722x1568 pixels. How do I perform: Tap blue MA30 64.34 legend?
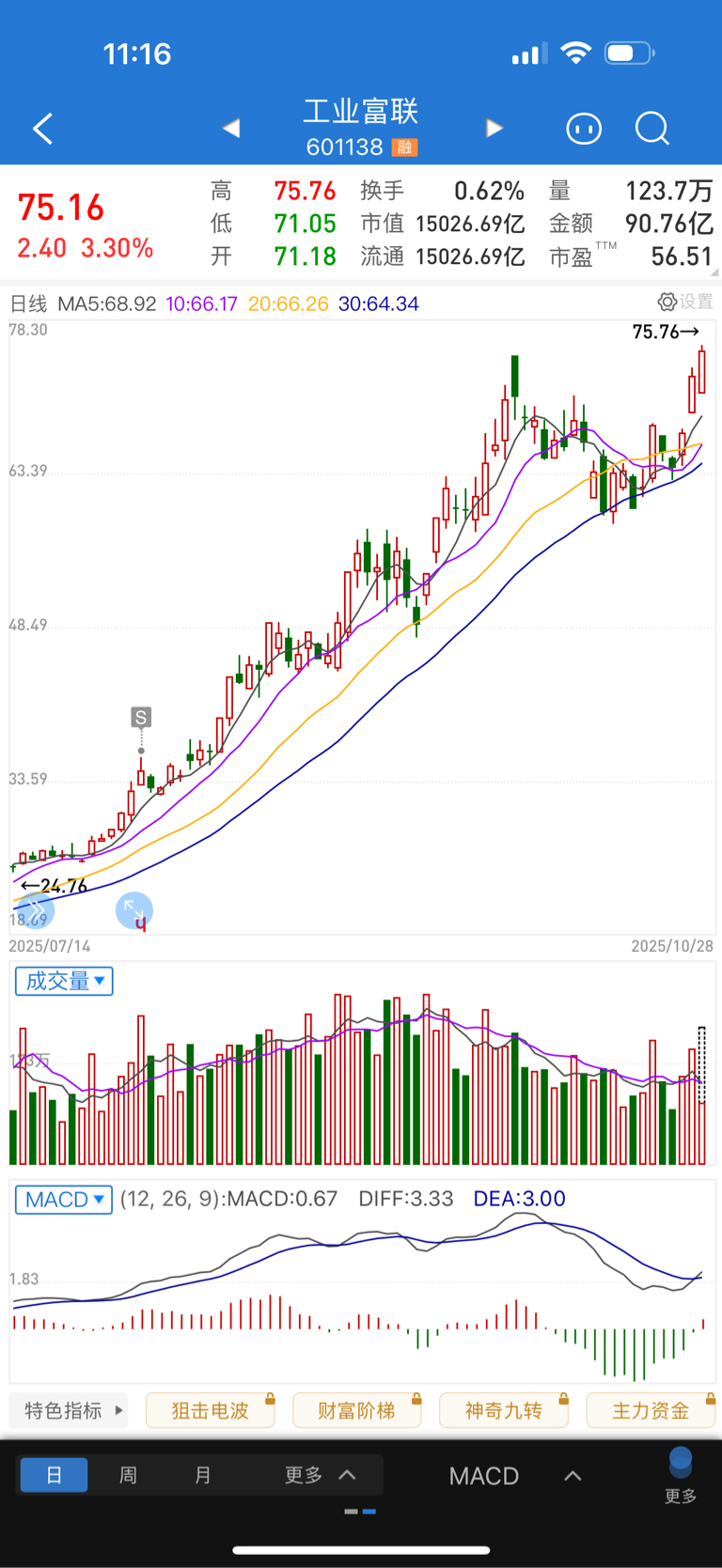coord(379,303)
